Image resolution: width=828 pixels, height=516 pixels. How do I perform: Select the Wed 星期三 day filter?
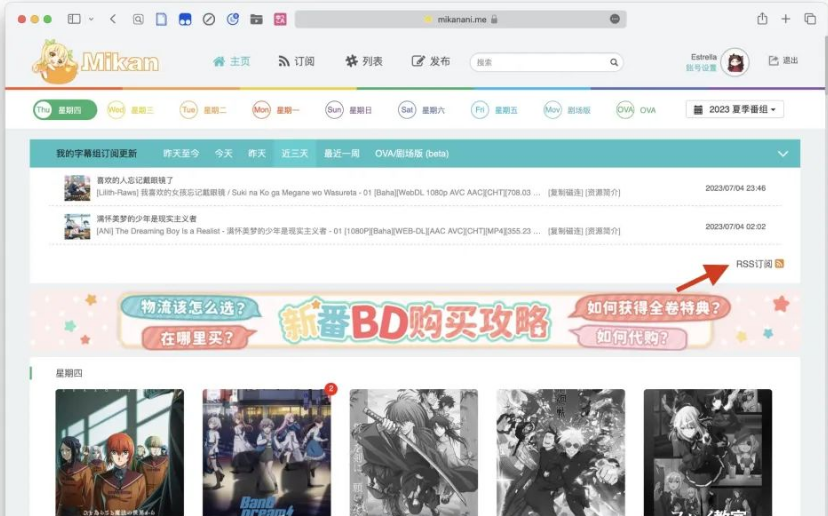[x=130, y=110]
